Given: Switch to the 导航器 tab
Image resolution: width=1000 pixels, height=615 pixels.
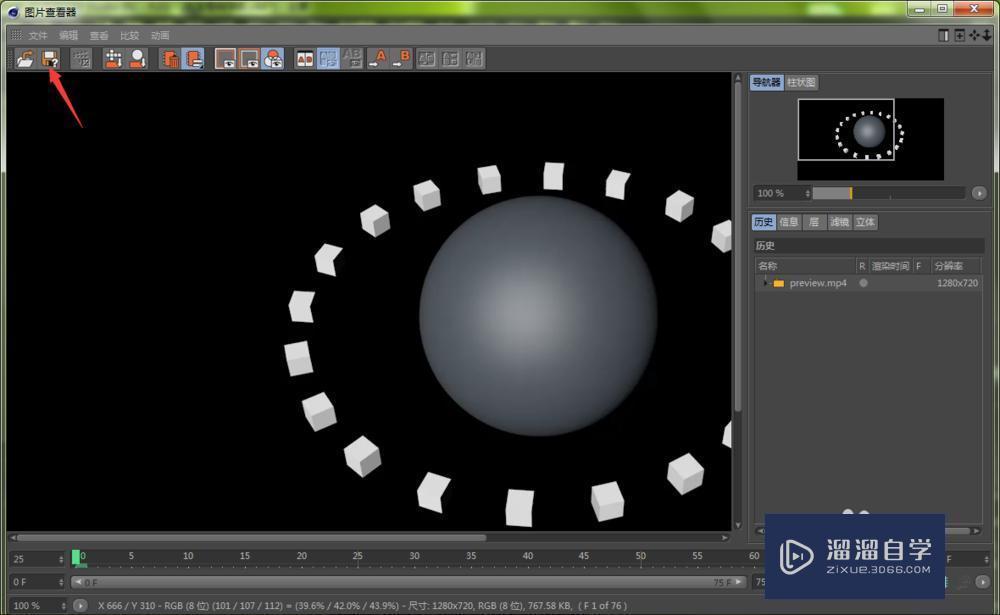Looking at the screenshot, I should [766, 82].
